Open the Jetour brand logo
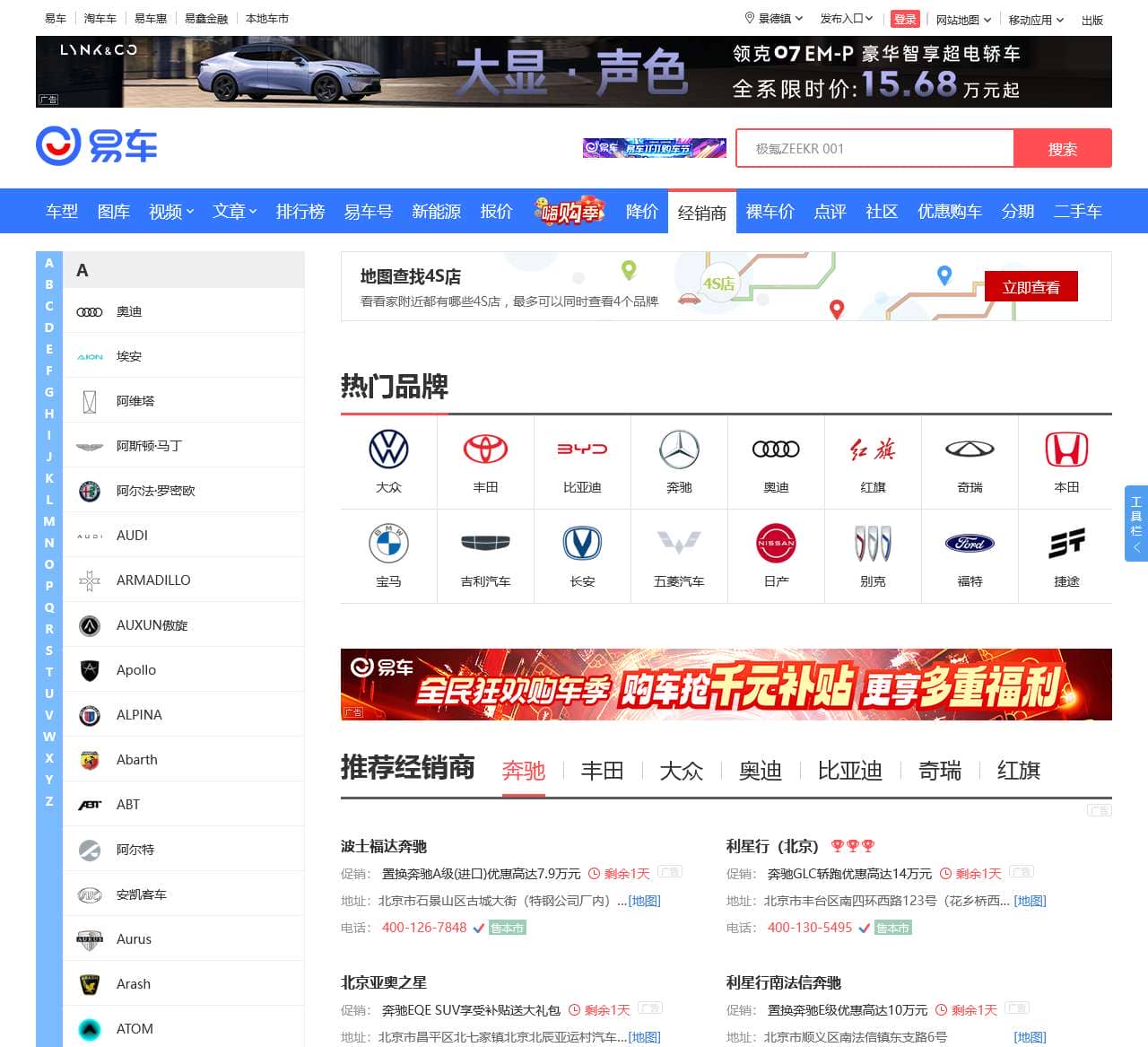The width and height of the screenshot is (1148, 1047). click(x=1066, y=543)
